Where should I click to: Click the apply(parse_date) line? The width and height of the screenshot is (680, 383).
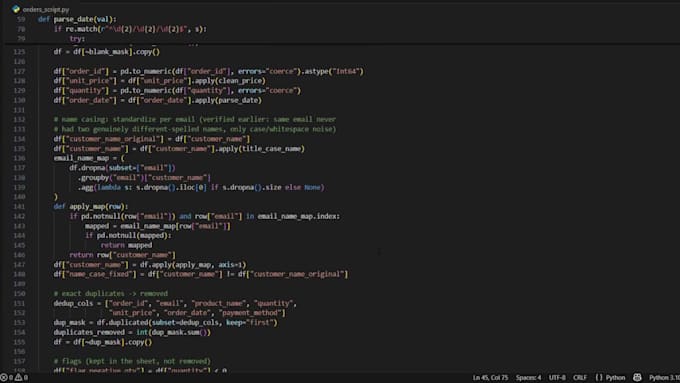pyautogui.click(x=157, y=100)
